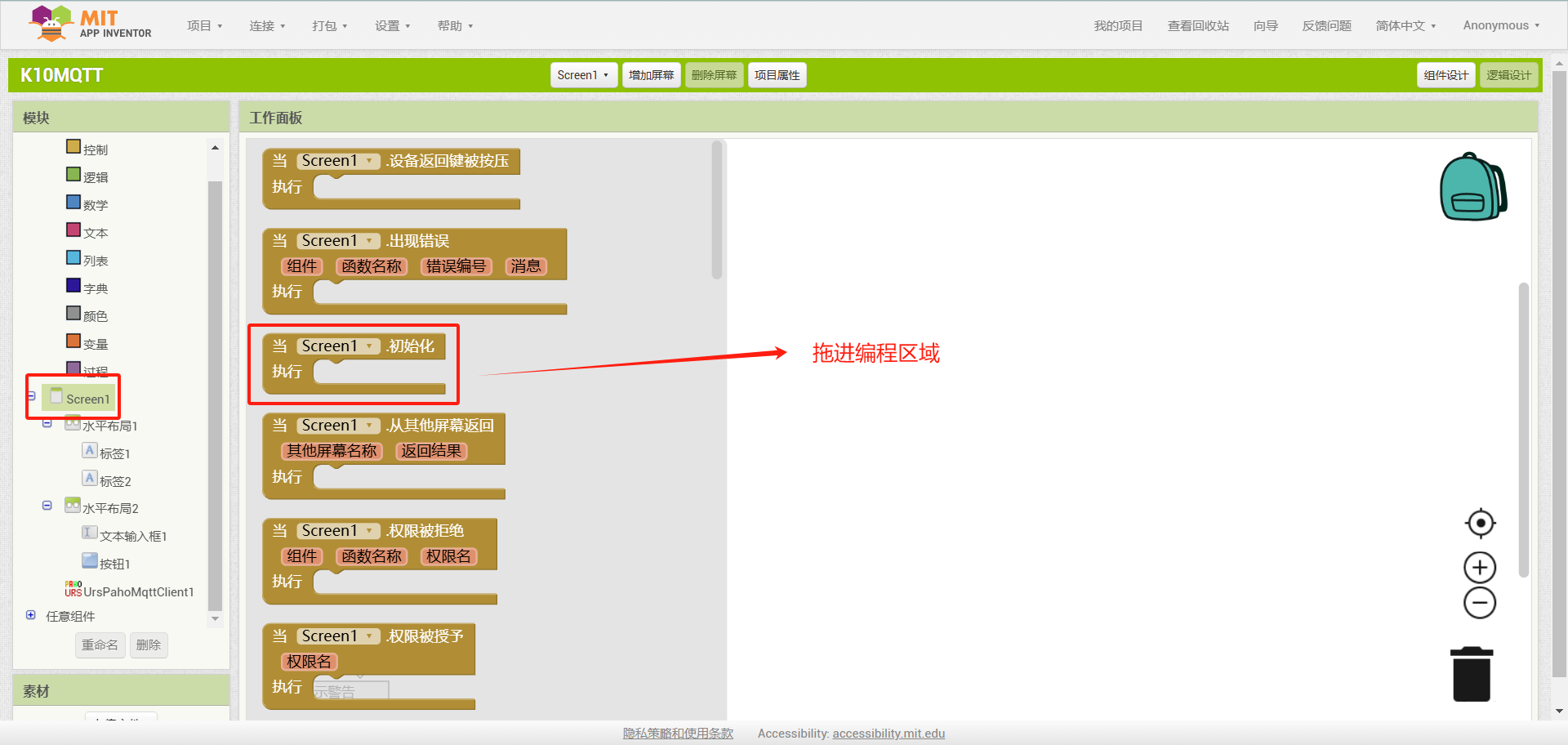Select 标签1 component in tree

(x=114, y=453)
